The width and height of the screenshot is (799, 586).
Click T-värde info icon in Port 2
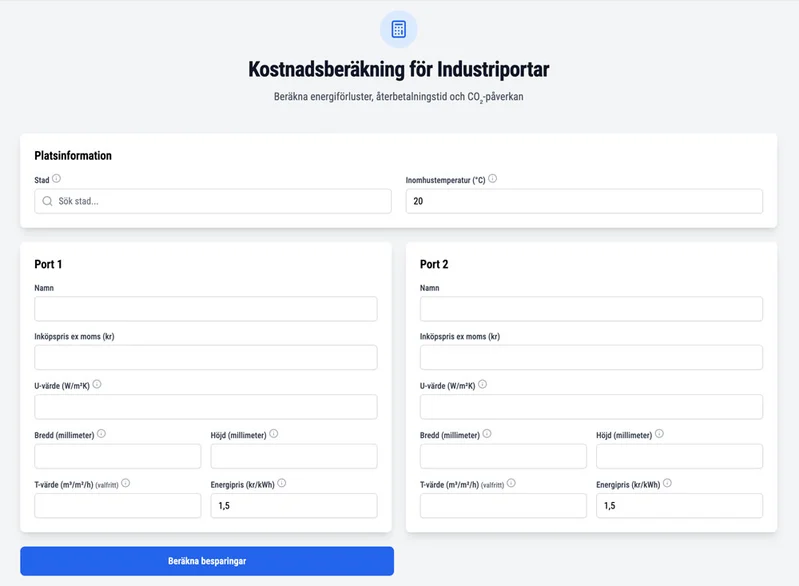511,483
